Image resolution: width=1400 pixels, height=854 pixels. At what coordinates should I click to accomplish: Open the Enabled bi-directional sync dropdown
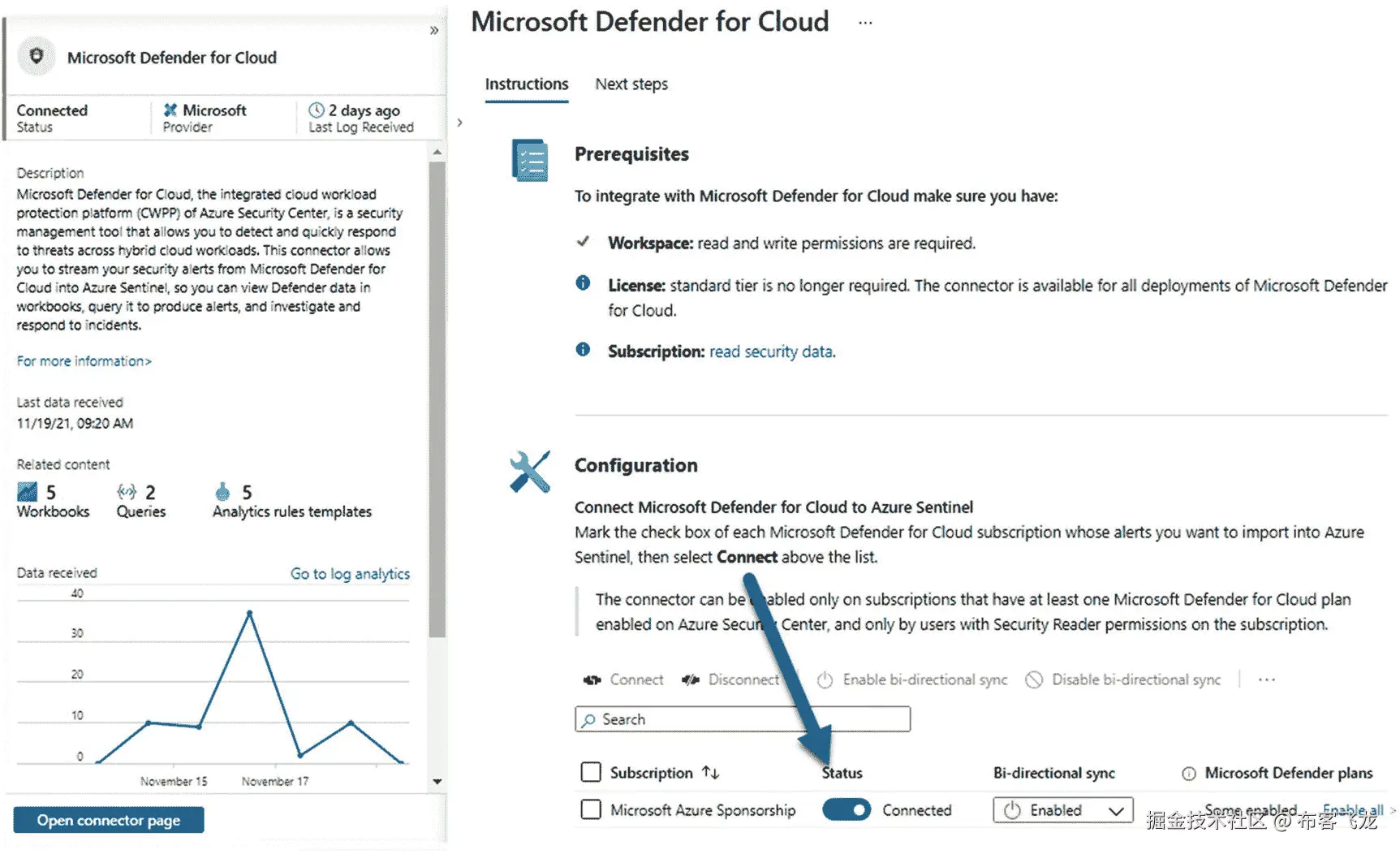(x=1063, y=811)
